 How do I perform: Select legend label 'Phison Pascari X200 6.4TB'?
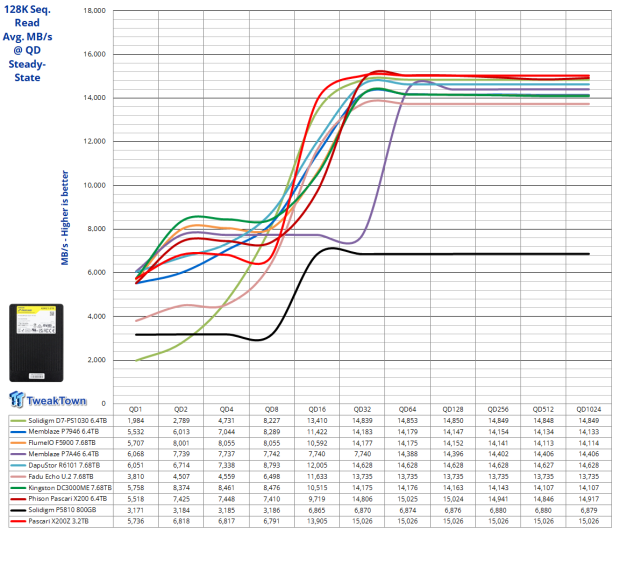(x=68, y=499)
